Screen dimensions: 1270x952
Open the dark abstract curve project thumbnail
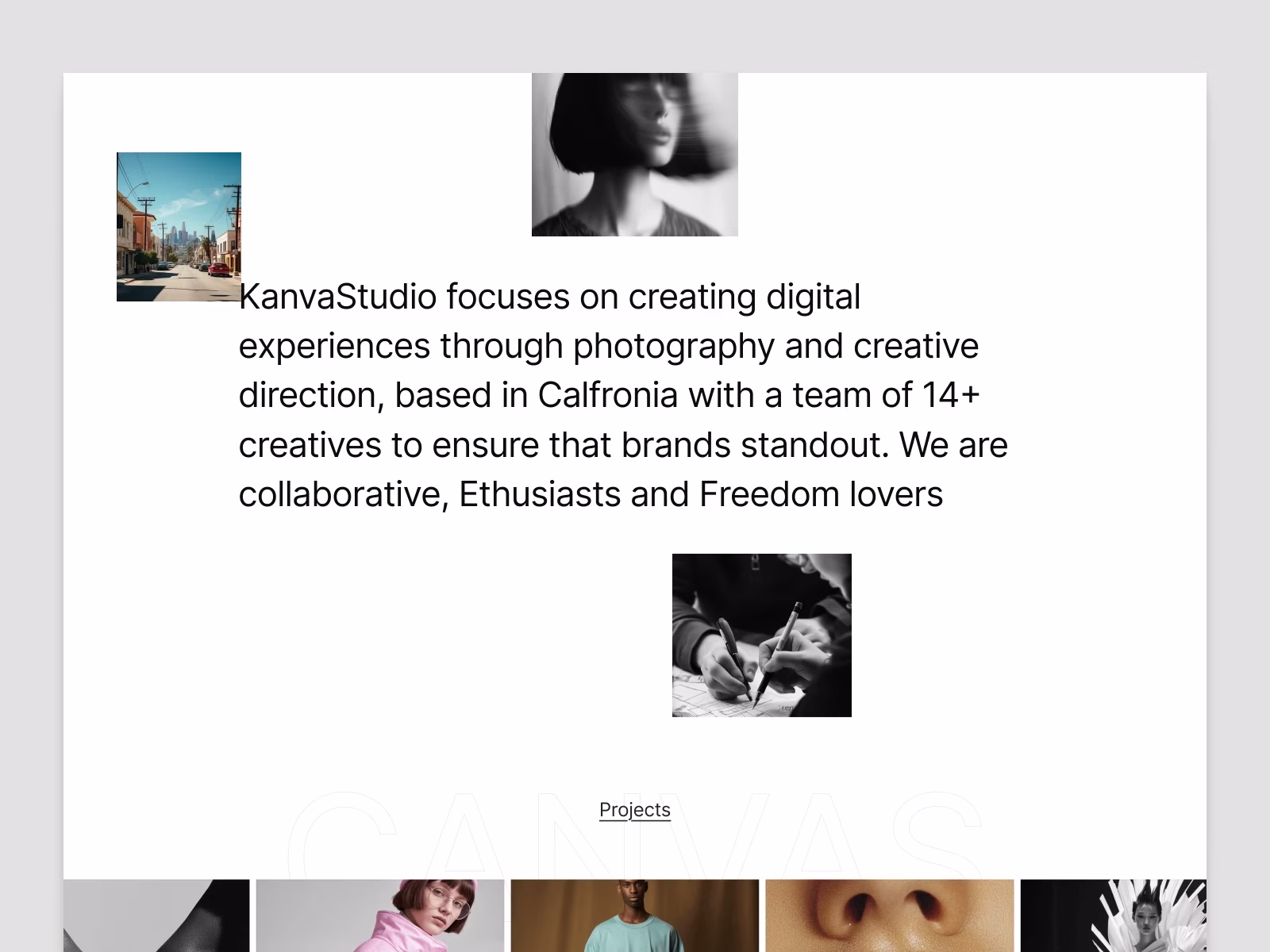[x=156, y=916]
